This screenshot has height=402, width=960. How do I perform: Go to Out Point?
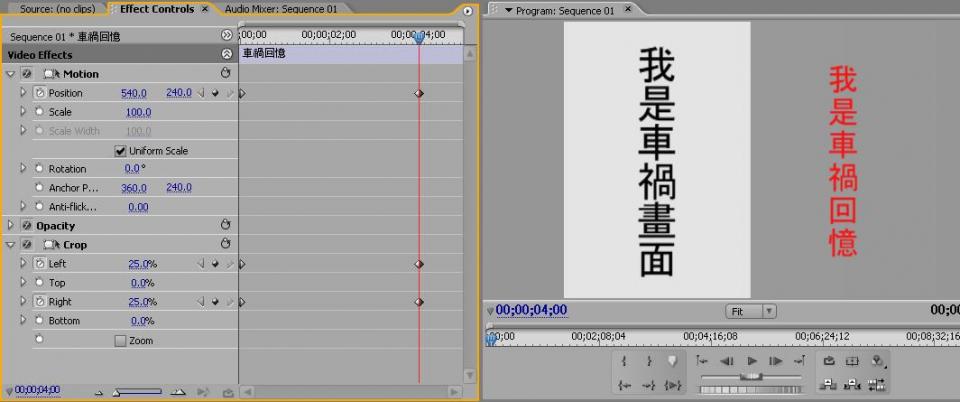click(648, 385)
